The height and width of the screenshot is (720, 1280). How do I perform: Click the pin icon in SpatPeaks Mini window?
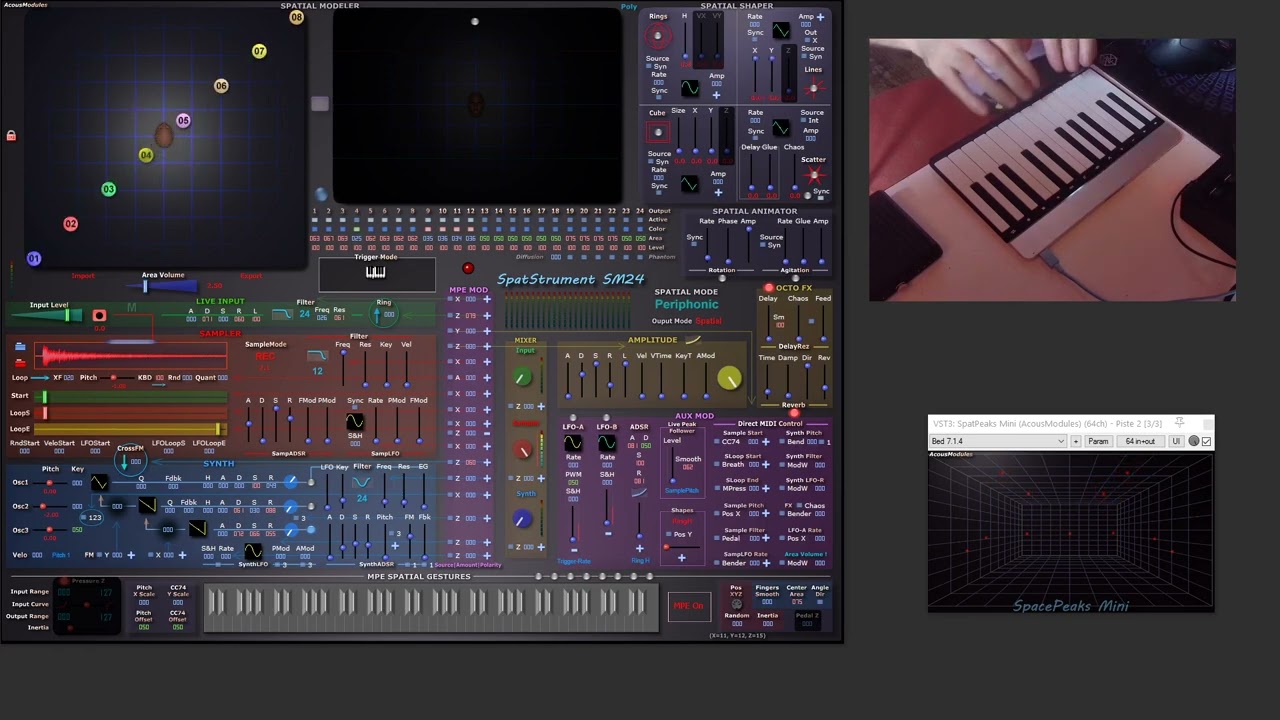1180,424
